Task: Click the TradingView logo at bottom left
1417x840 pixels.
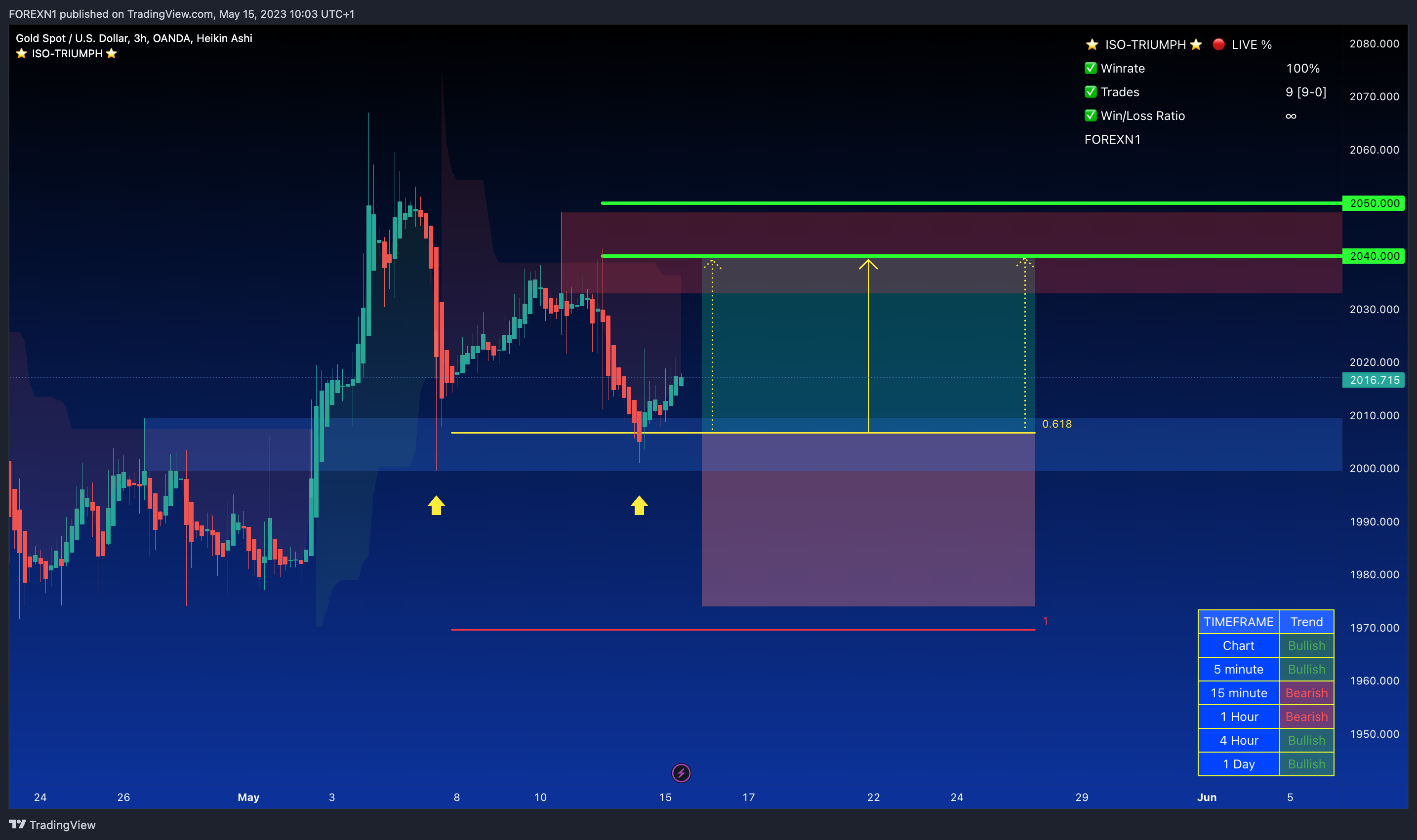Action: click(x=52, y=825)
